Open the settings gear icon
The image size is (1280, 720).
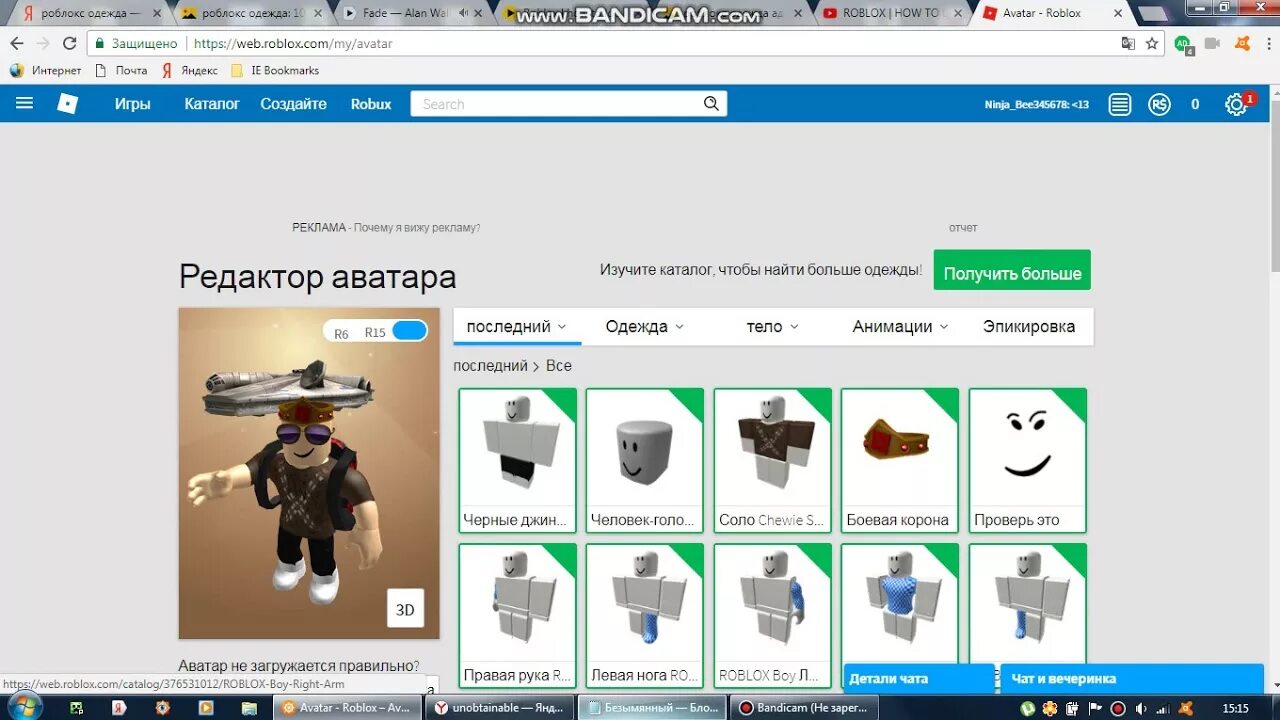(1236, 104)
